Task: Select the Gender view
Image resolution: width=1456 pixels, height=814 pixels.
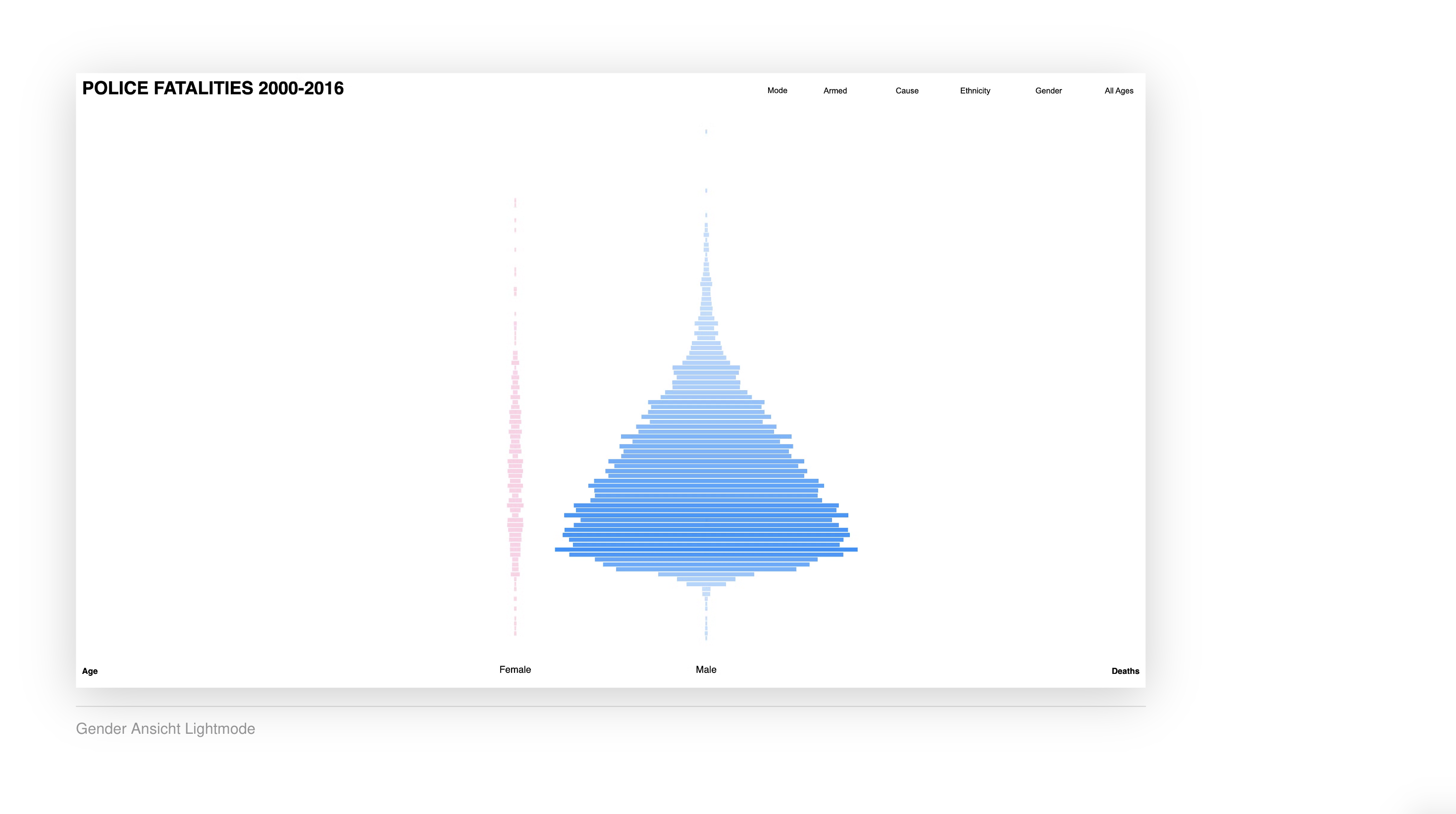Action: coord(1048,91)
